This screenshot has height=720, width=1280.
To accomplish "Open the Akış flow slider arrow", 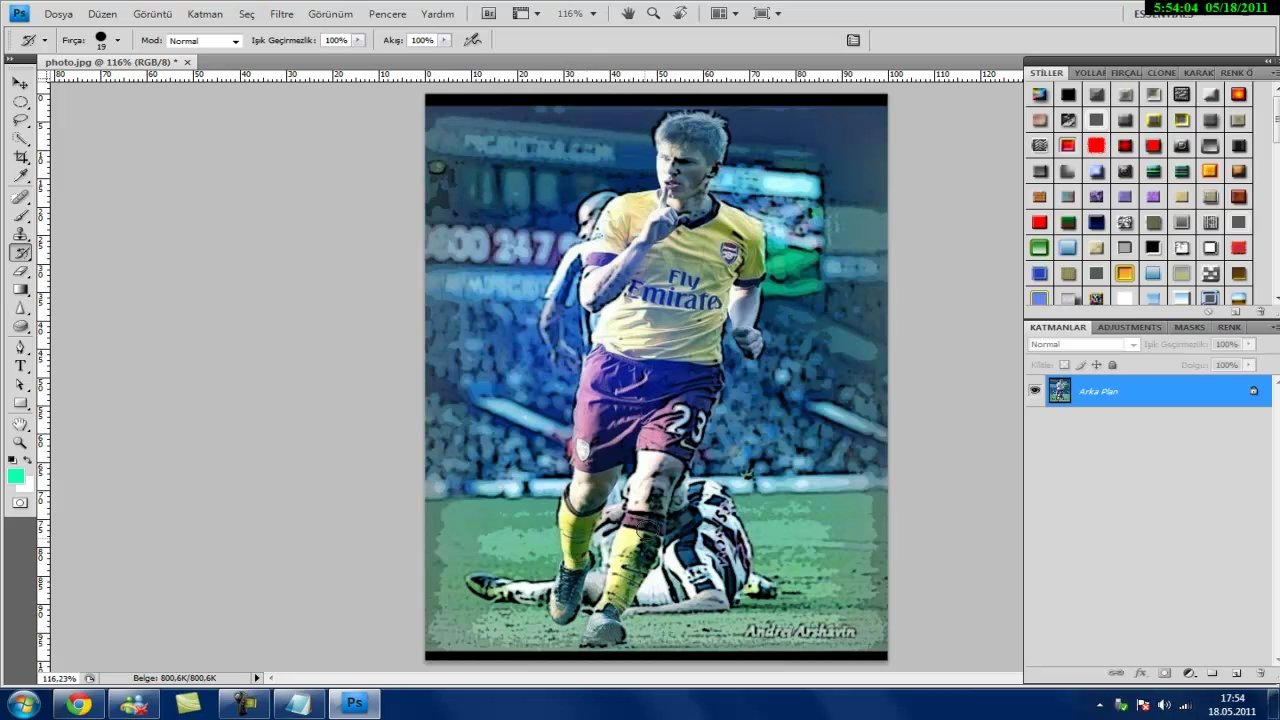I will click(444, 40).
